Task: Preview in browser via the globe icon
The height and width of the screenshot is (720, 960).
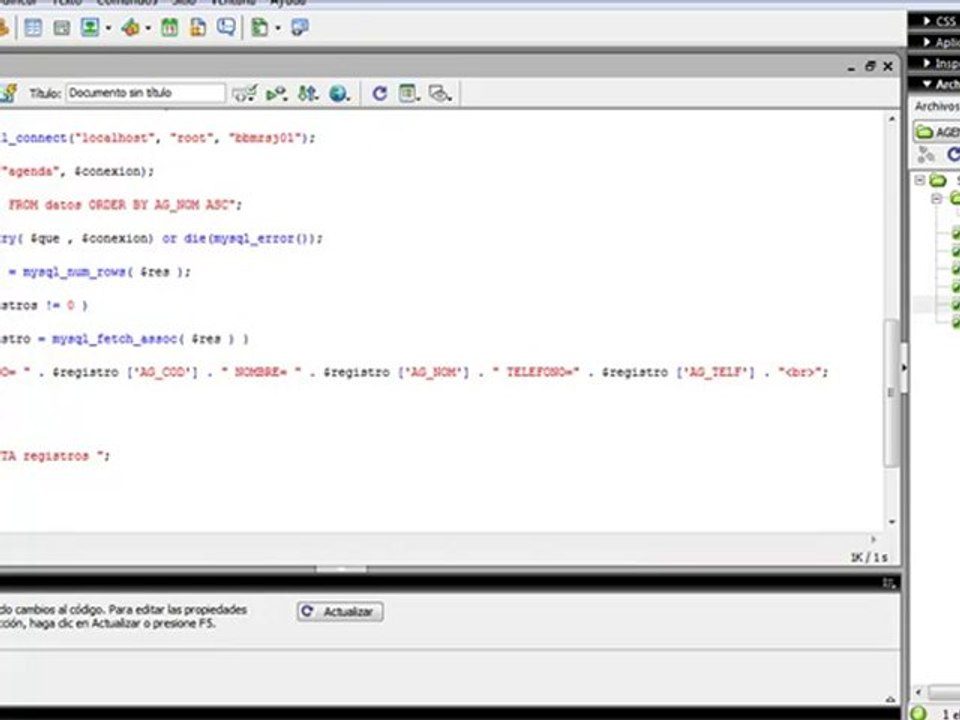Action: coord(339,94)
